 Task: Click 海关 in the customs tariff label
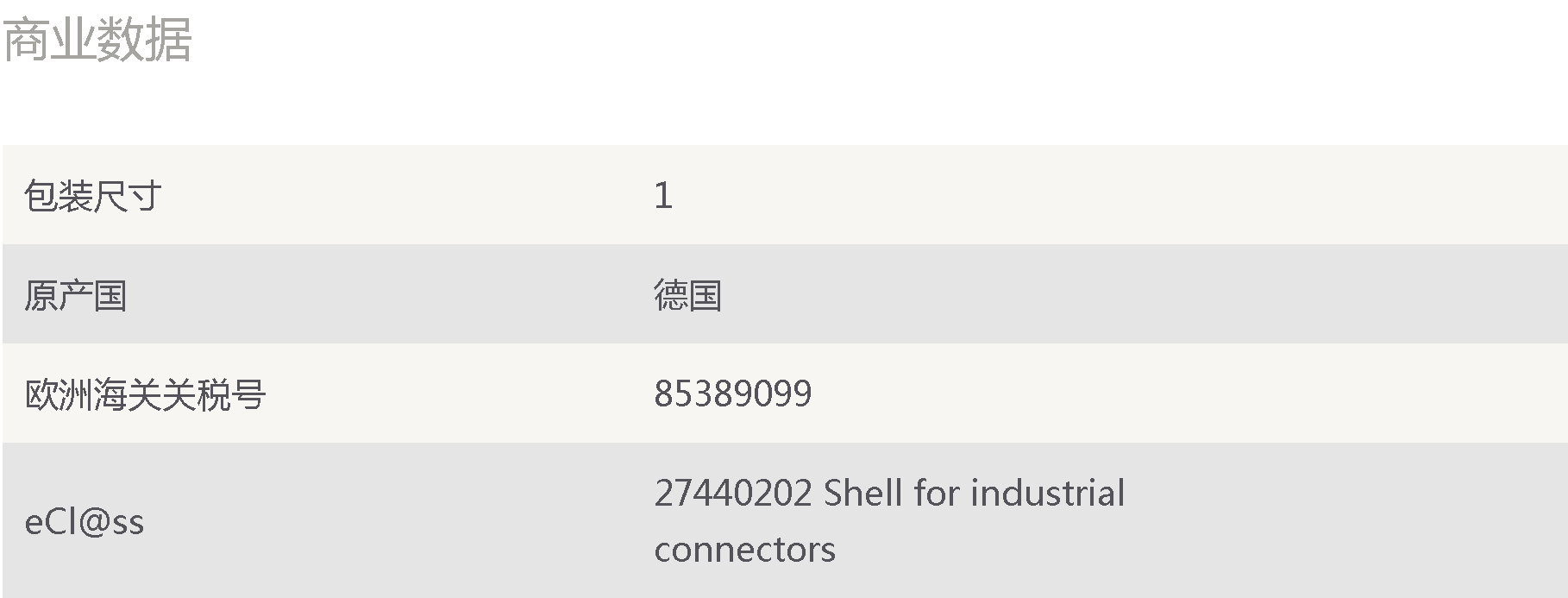click(128, 394)
